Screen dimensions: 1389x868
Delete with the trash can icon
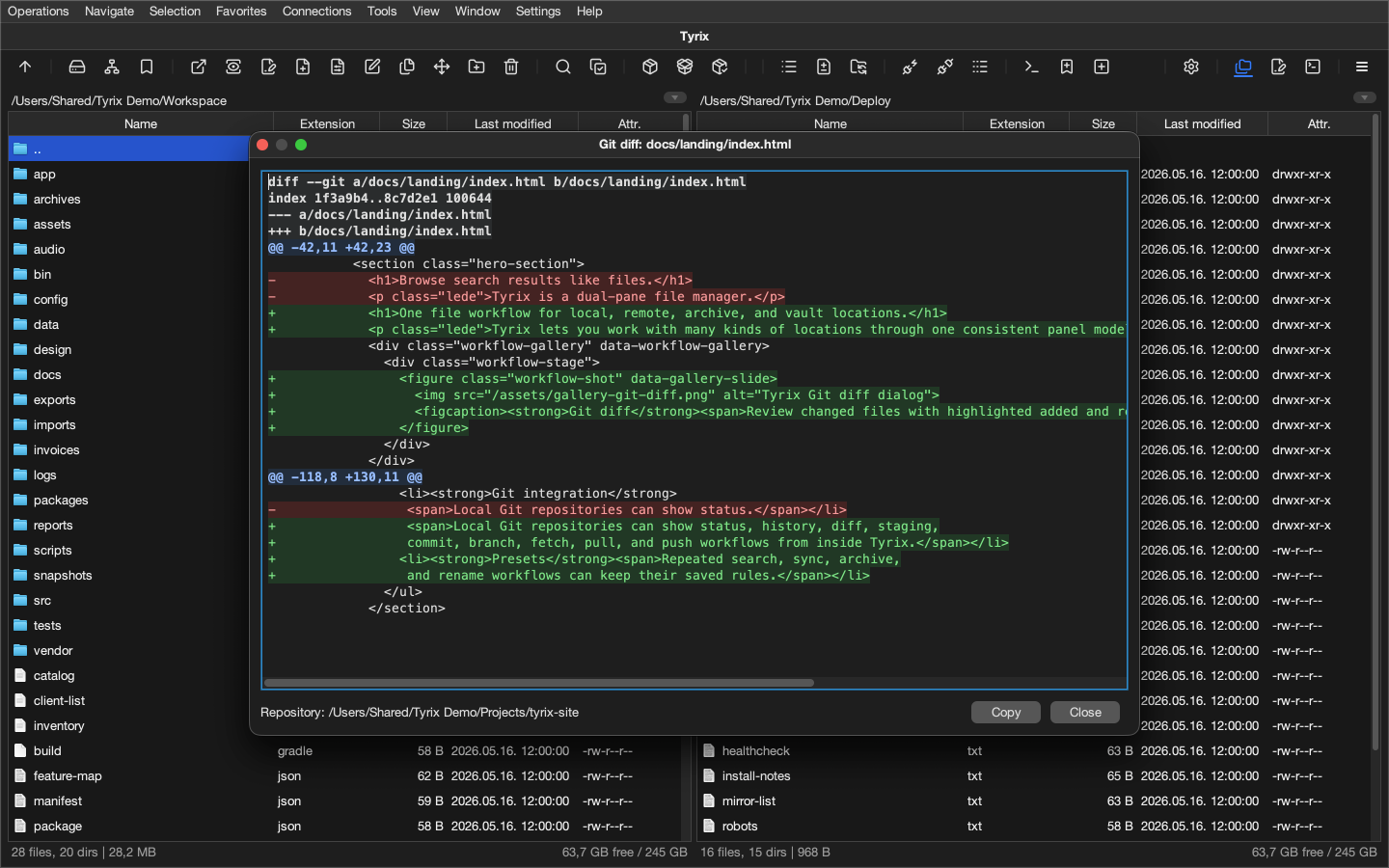pos(511,67)
